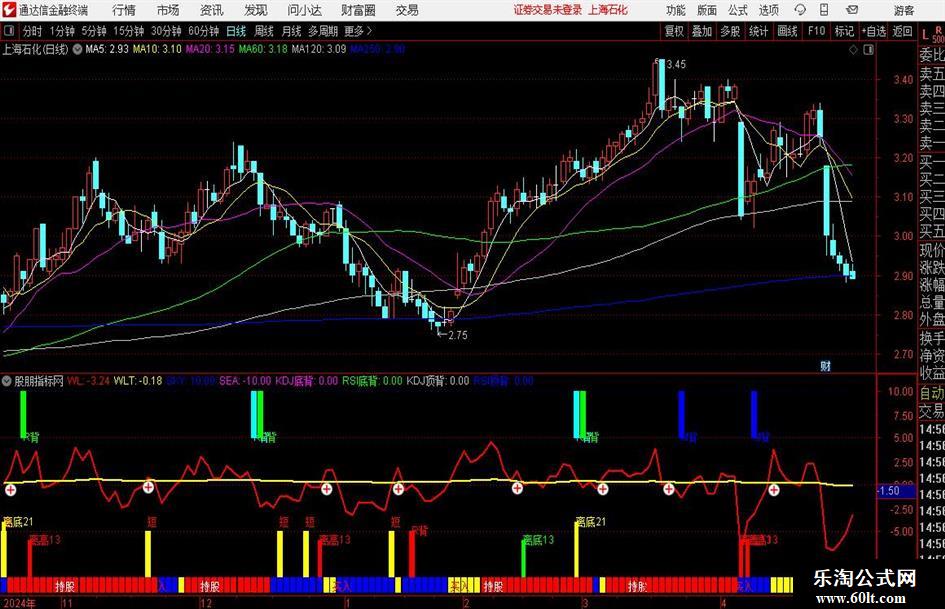
Task: Click the 通达信 red app logo
Action: point(8,10)
